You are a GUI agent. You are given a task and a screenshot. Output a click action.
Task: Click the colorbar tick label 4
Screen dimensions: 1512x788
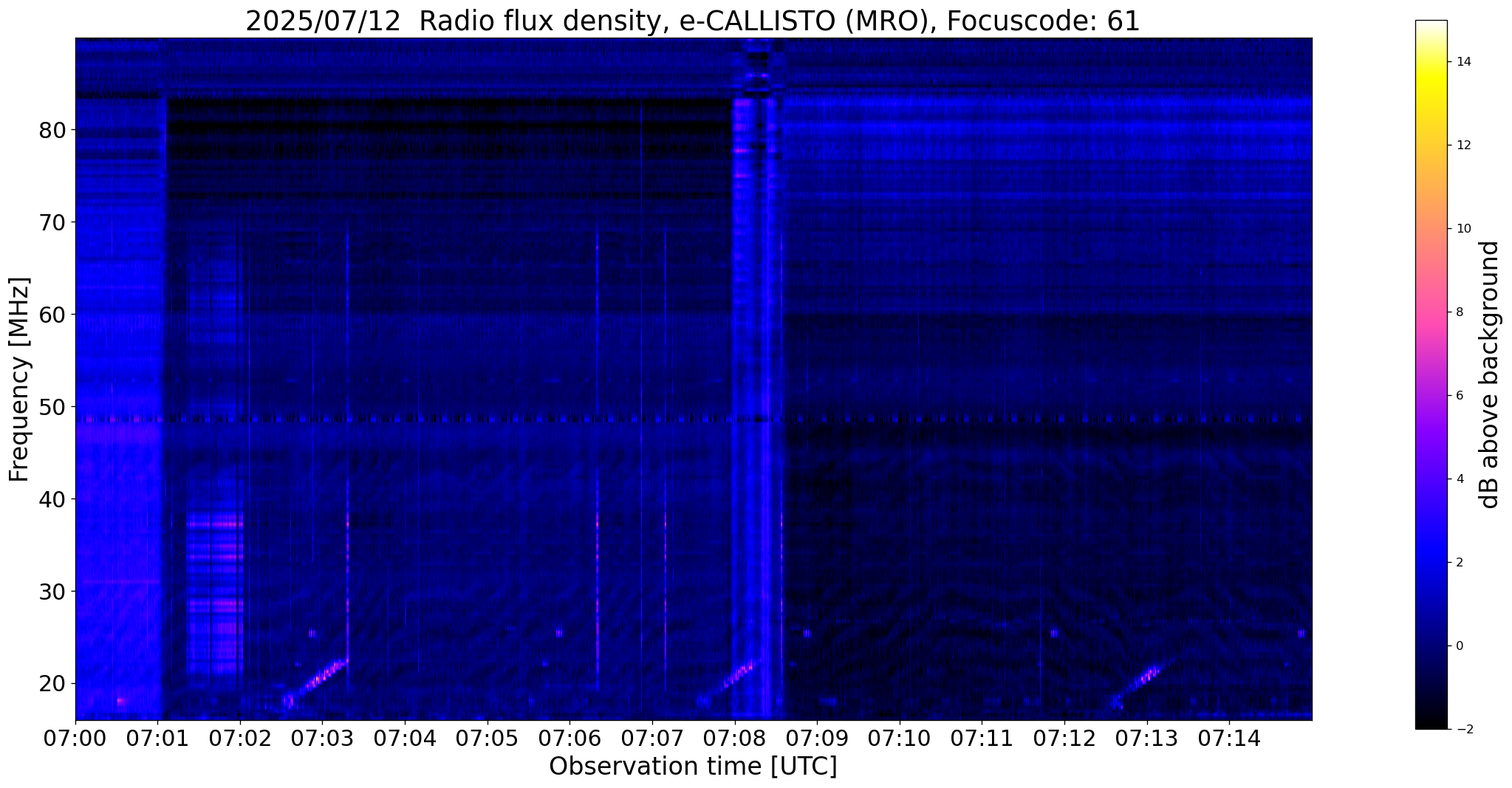tap(1460, 479)
